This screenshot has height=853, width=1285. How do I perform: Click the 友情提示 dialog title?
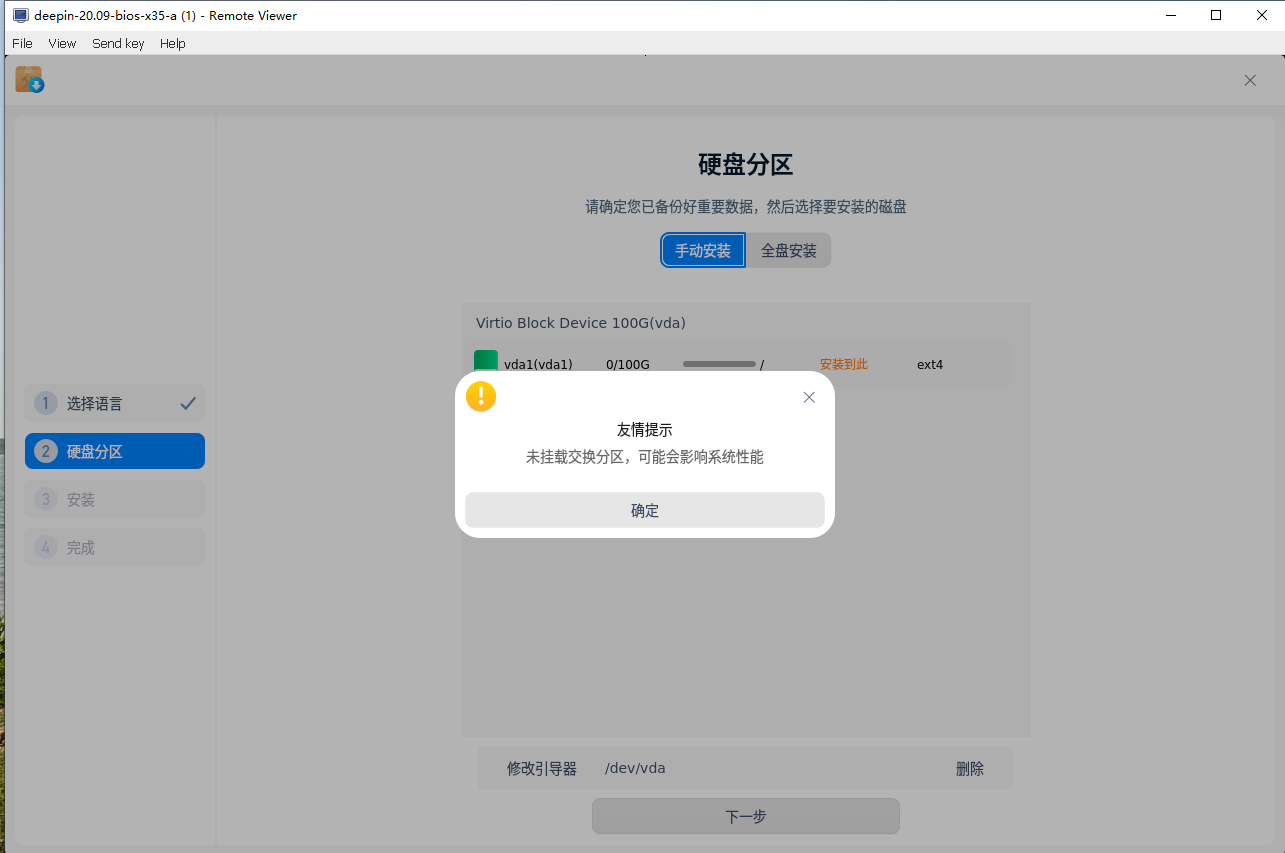coord(645,430)
